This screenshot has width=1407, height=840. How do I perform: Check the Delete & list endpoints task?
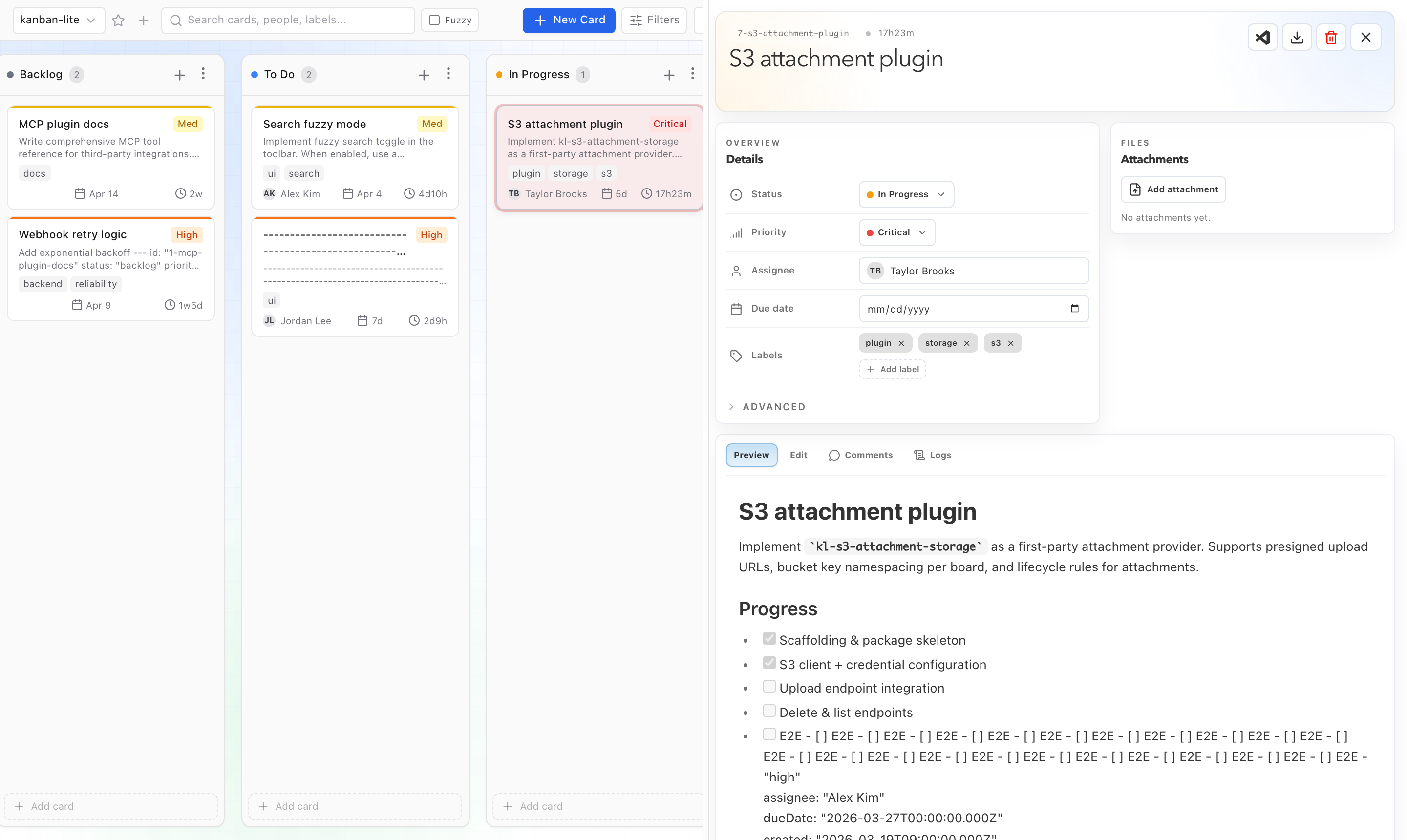pos(769,710)
